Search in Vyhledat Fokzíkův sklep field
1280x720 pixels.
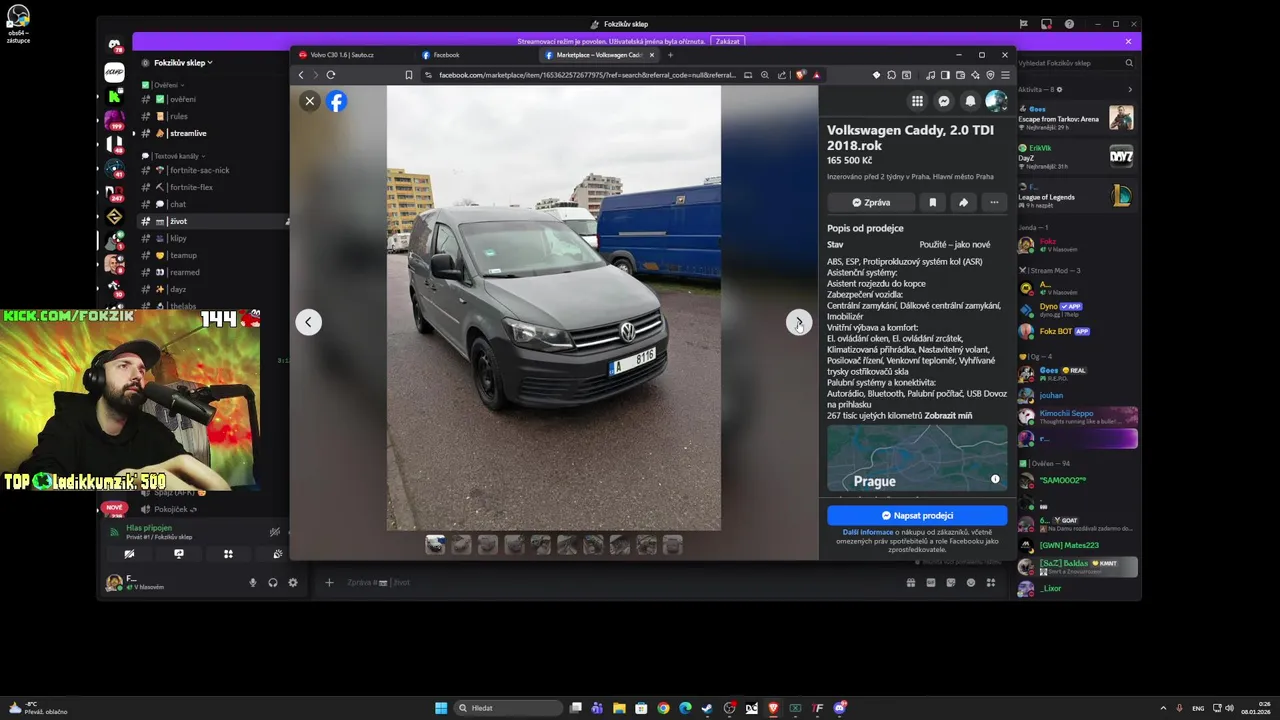click(1076, 63)
